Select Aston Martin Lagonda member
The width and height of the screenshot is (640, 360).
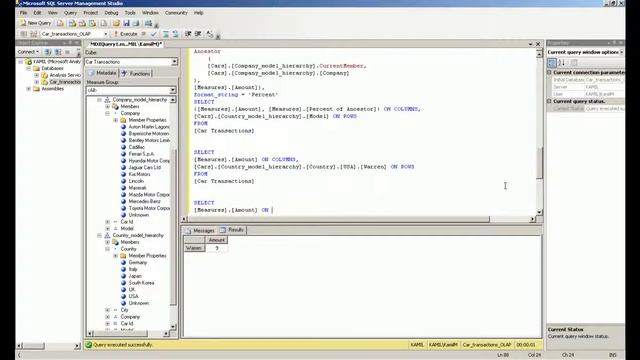[x=149, y=127]
